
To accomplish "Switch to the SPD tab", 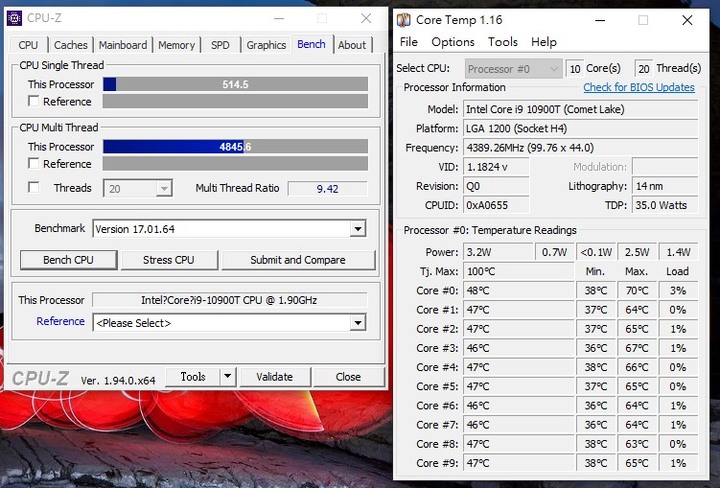I will pyautogui.click(x=220, y=45).
